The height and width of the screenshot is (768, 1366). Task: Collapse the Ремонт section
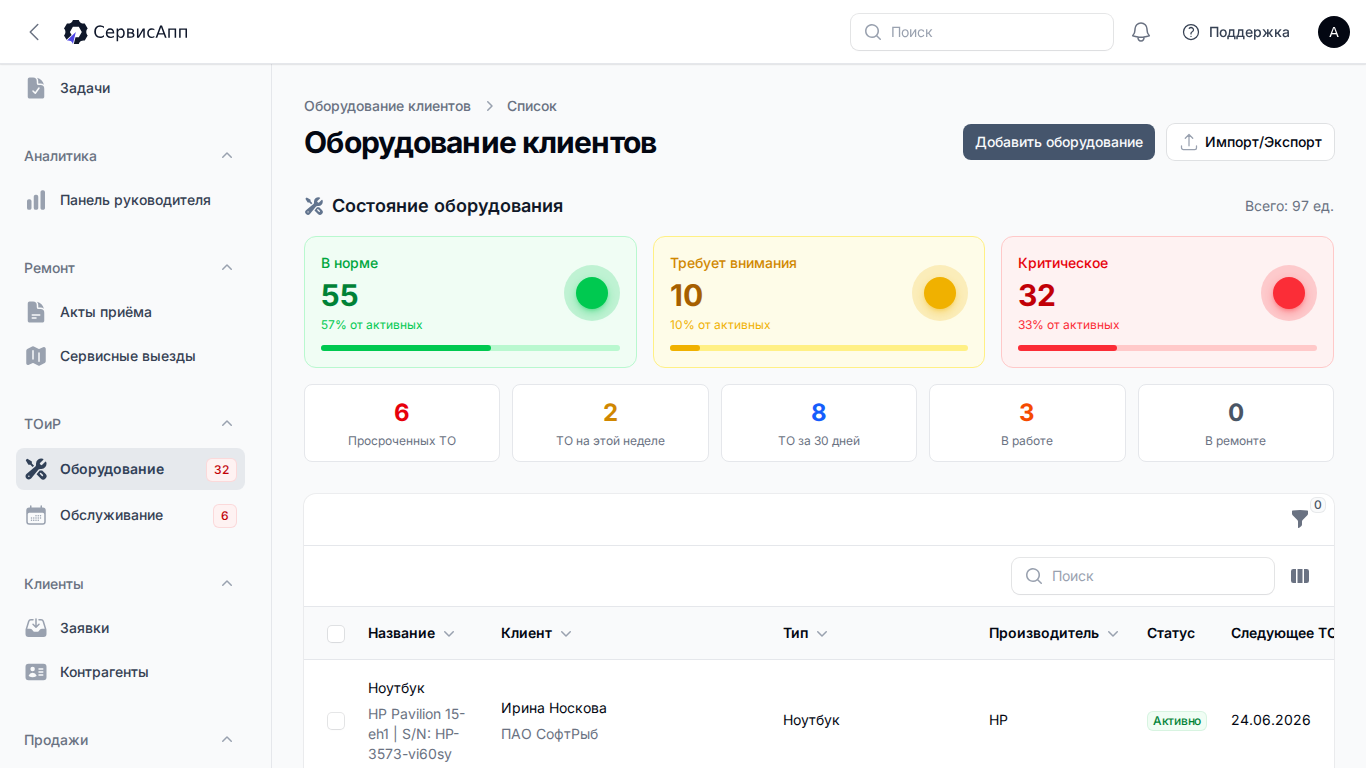tap(227, 268)
